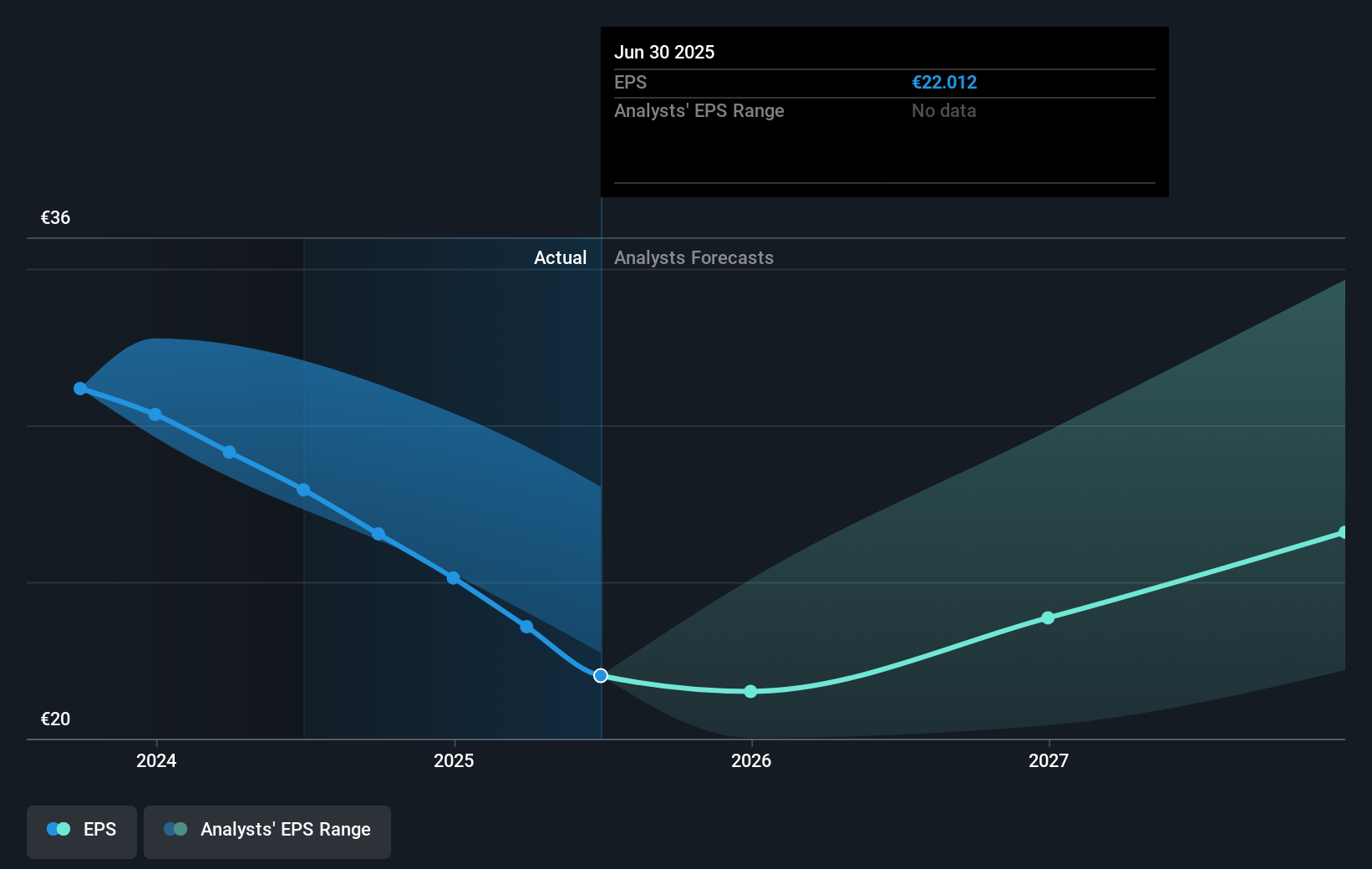
Task: Click the EPS data point at 2025
Action: [453, 577]
